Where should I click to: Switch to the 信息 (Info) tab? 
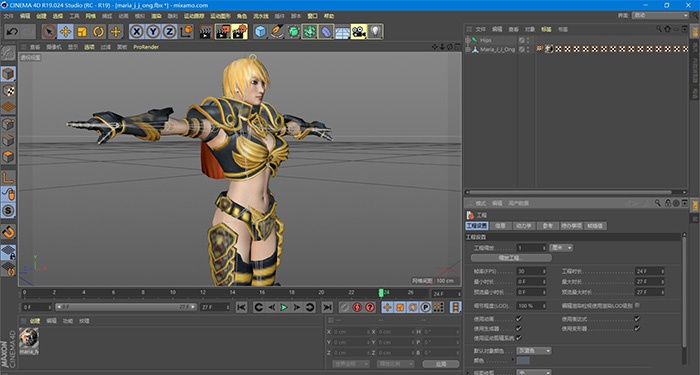pos(500,226)
